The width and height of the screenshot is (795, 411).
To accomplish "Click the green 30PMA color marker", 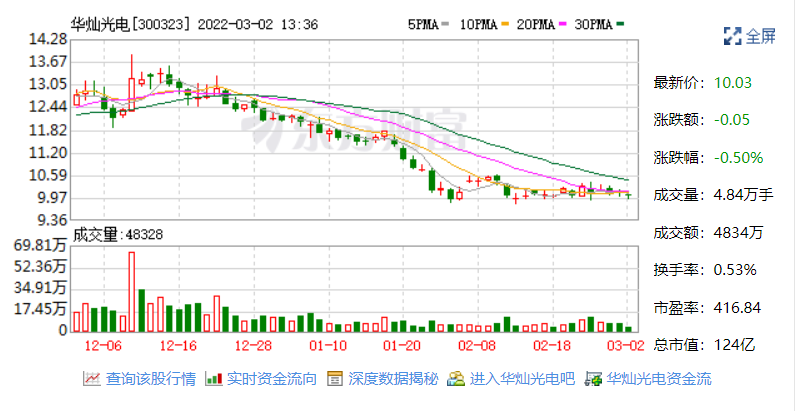I will [621, 24].
